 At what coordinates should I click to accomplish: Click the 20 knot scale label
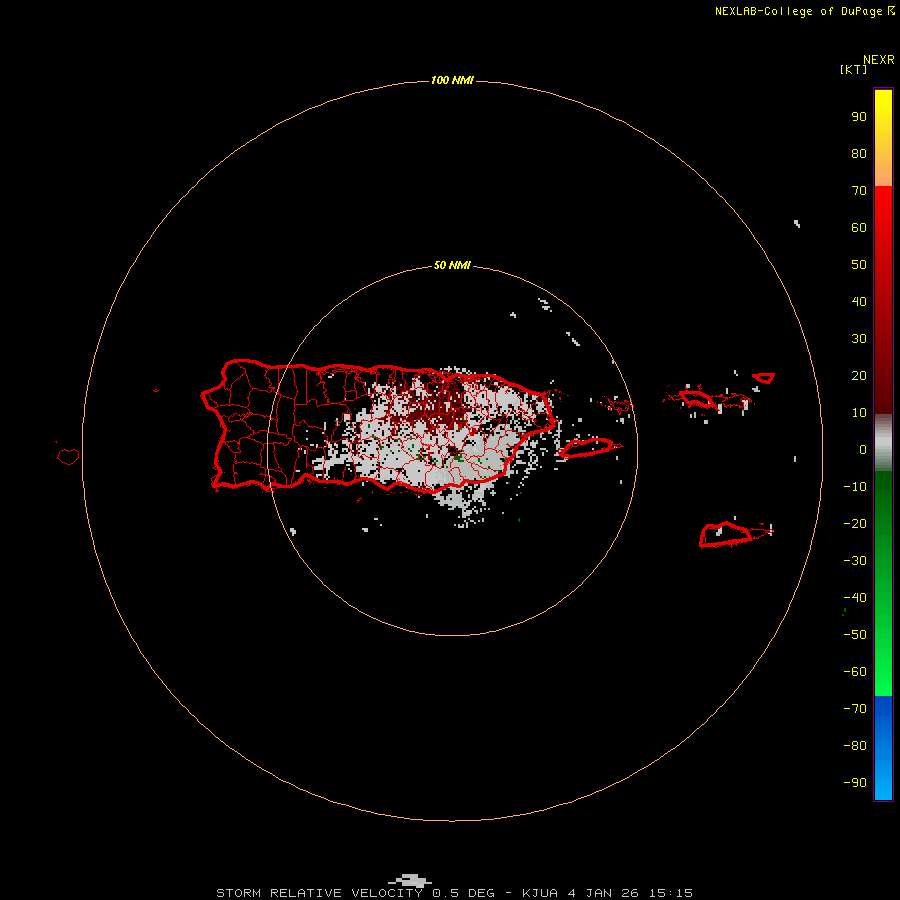(859, 375)
